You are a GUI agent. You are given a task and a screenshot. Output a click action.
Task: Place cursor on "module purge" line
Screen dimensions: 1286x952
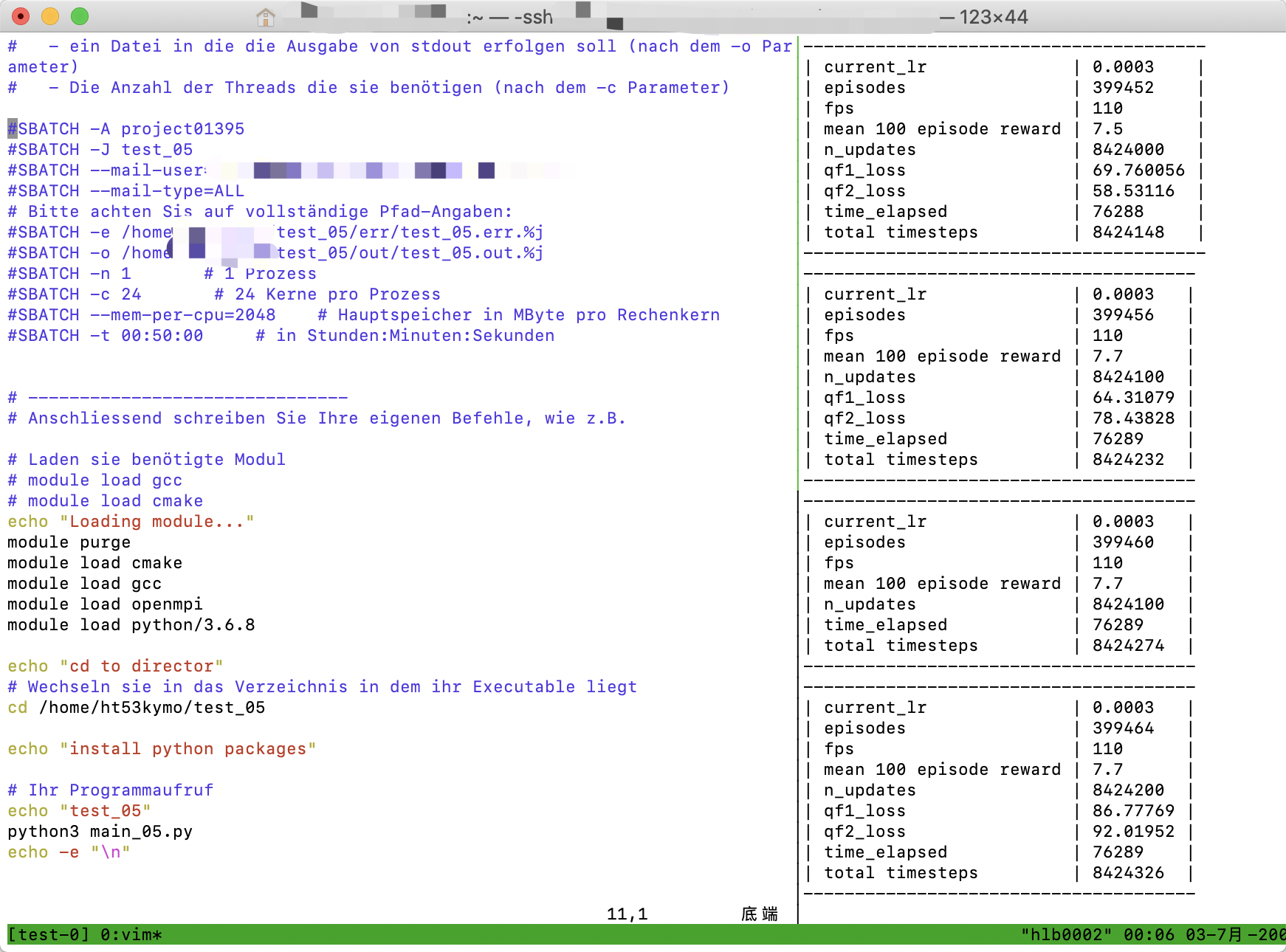(x=69, y=542)
